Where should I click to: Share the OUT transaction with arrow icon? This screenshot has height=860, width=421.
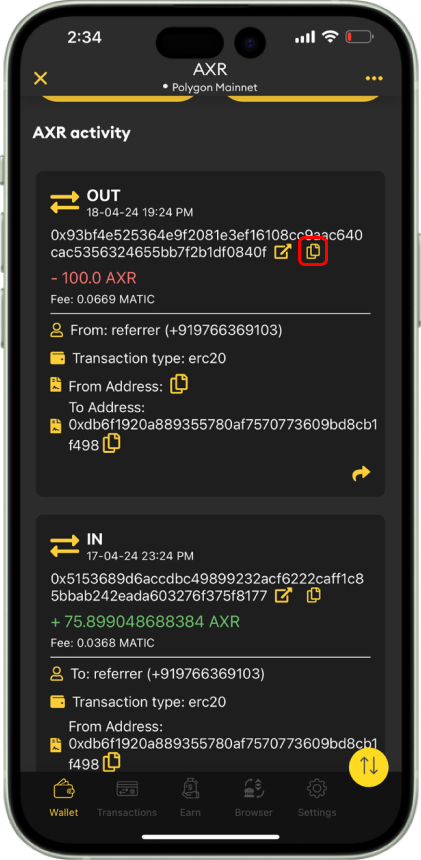tap(361, 473)
